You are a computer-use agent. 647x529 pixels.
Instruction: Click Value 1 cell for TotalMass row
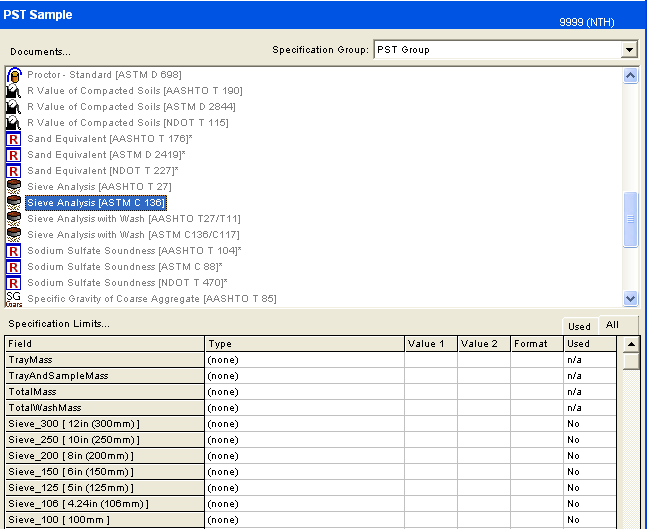coord(431,392)
